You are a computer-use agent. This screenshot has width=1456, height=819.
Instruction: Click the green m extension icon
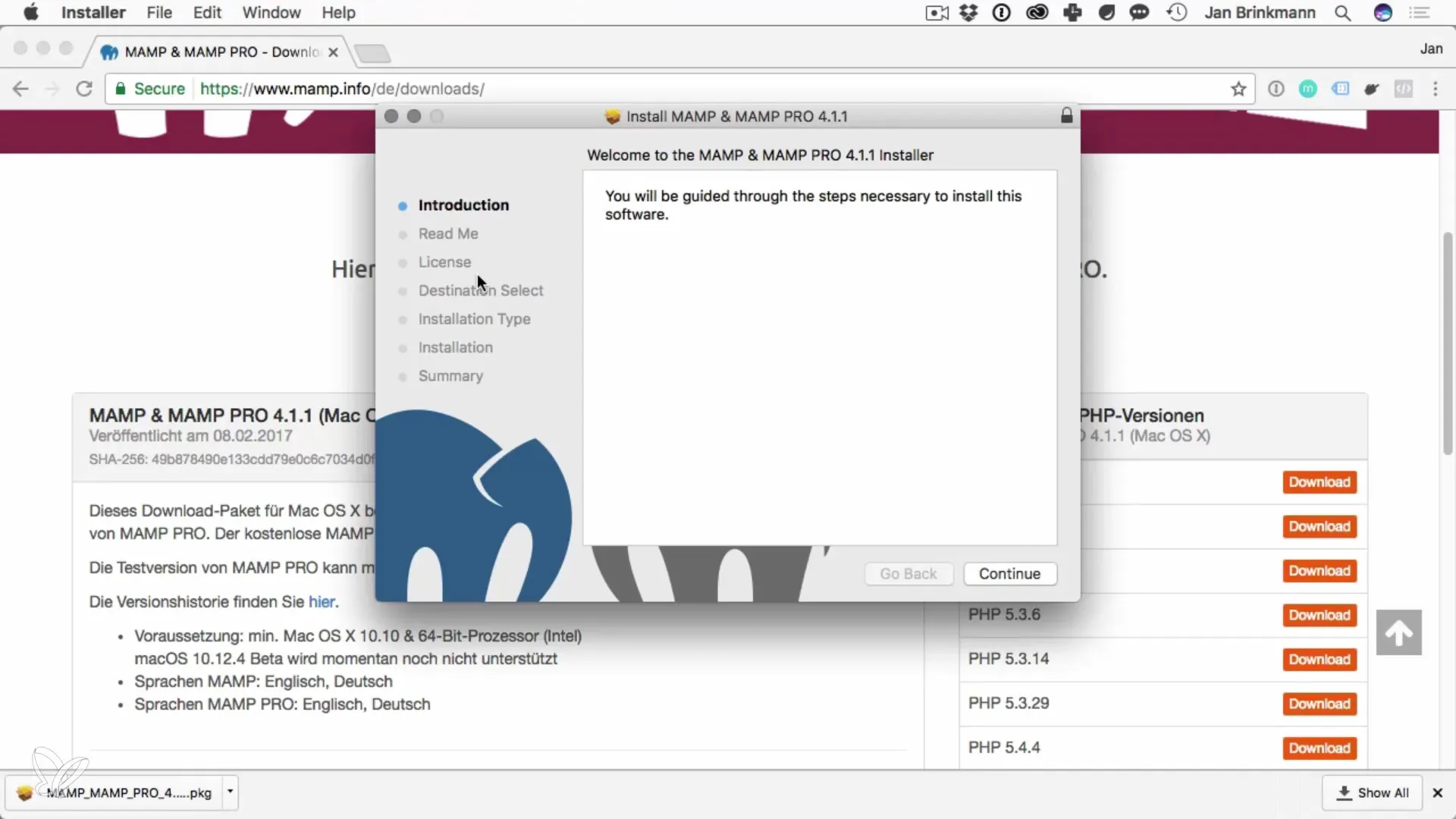1308,89
